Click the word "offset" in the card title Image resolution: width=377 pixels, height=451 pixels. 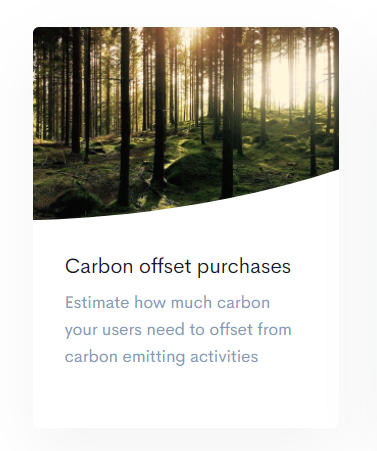pyautogui.click(x=165, y=266)
